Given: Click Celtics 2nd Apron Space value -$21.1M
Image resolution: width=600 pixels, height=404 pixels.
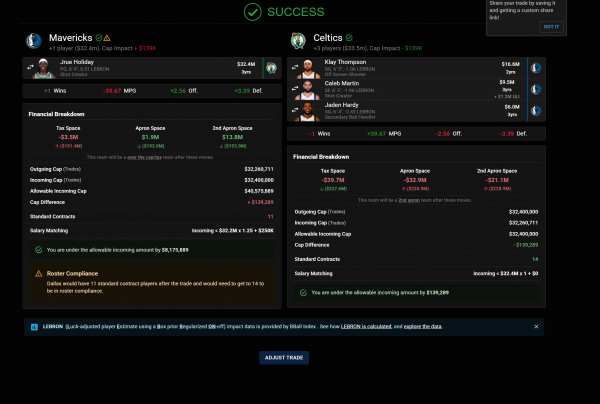Looking at the screenshot, I should [x=497, y=180].
